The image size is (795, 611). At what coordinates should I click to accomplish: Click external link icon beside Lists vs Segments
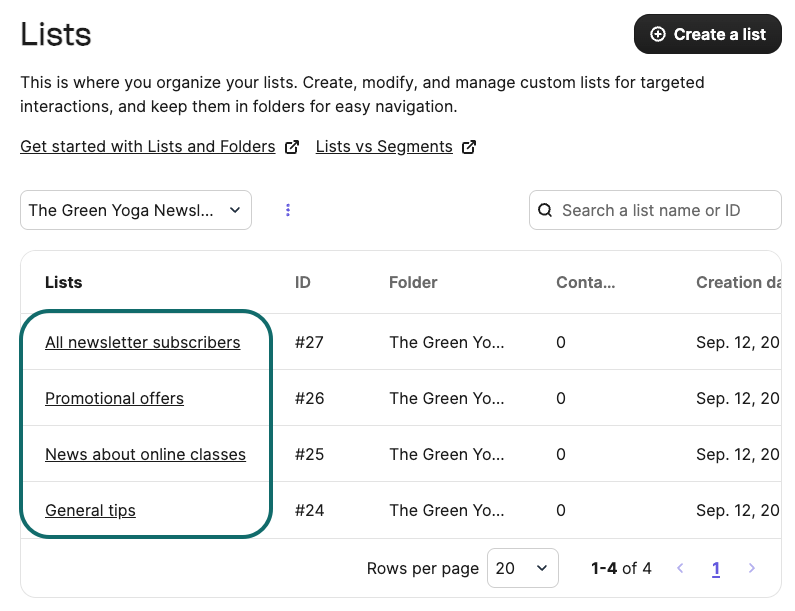pyautogui.click(x=469, y=147)
